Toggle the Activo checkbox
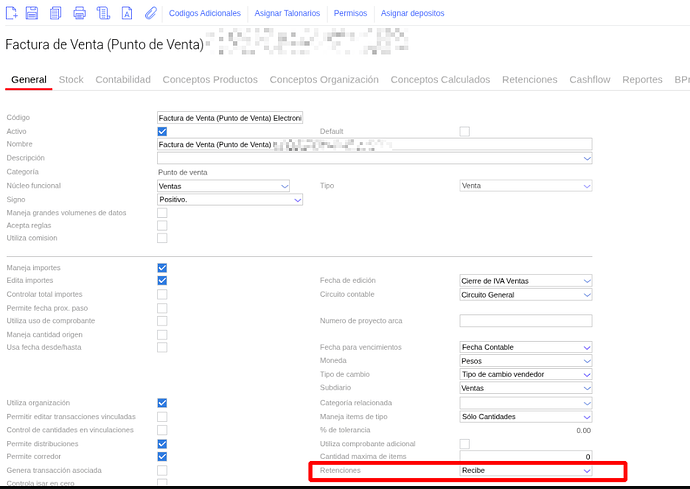 tap(162, 131)
